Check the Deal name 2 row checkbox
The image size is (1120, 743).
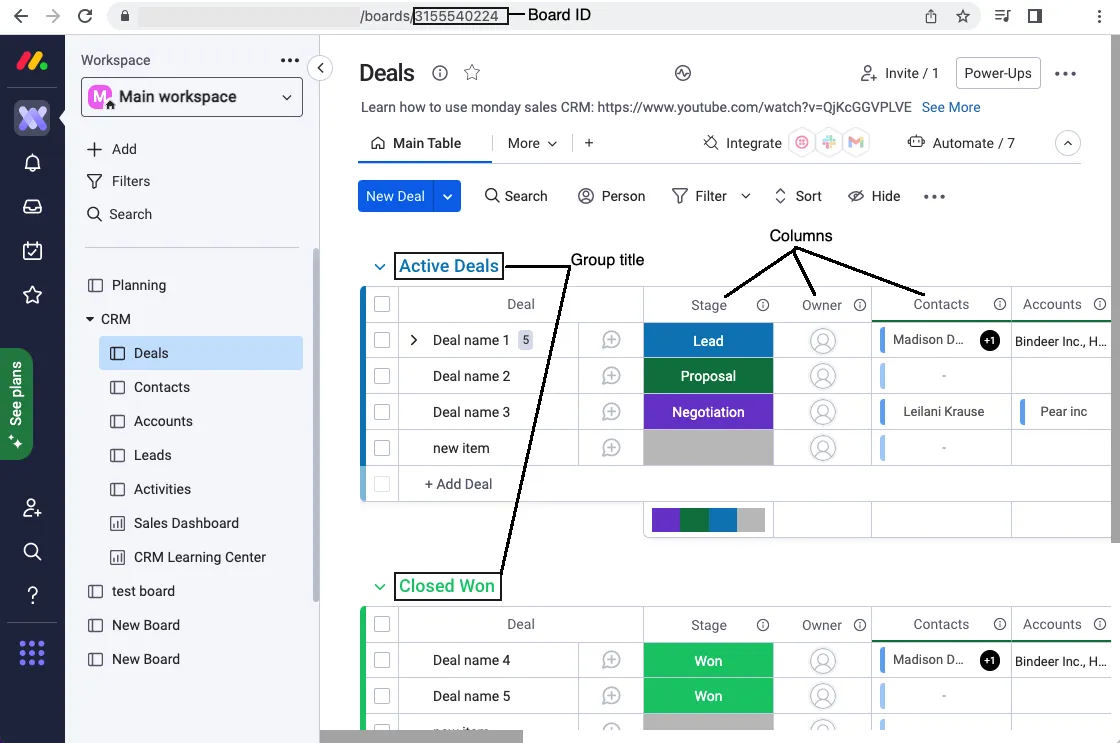(x=382, y=376)
